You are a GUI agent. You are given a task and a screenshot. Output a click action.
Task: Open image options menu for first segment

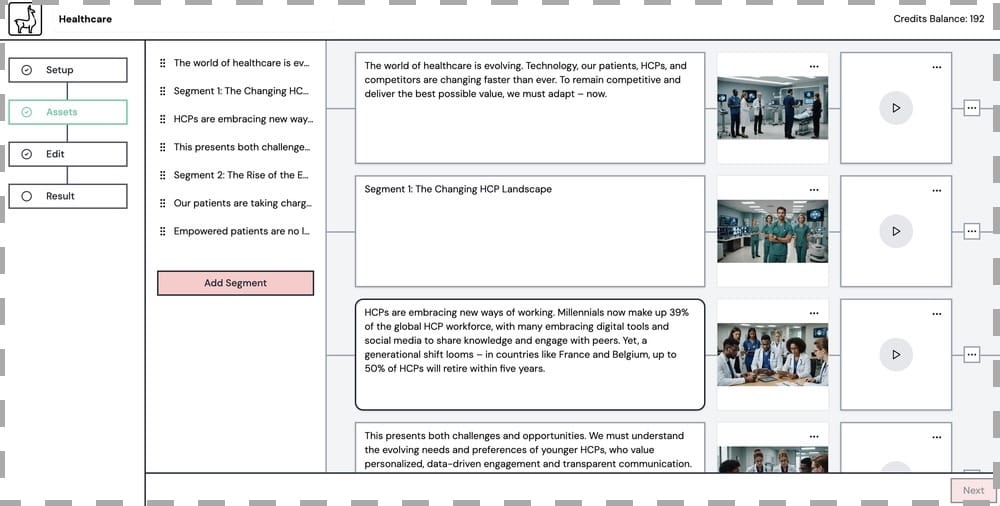tap(814, 66)
